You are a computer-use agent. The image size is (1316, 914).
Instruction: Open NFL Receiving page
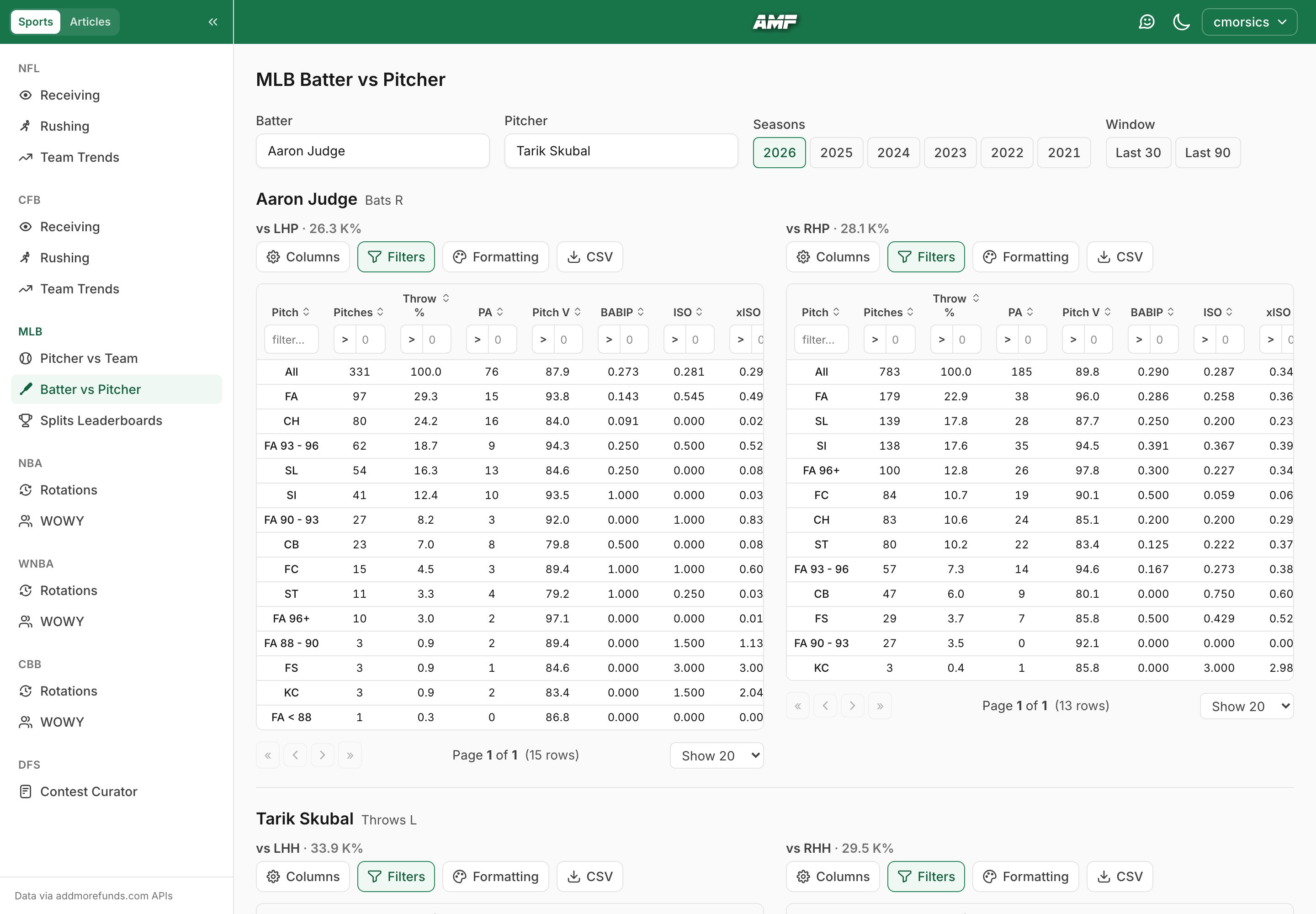click(x=70, y=95)
